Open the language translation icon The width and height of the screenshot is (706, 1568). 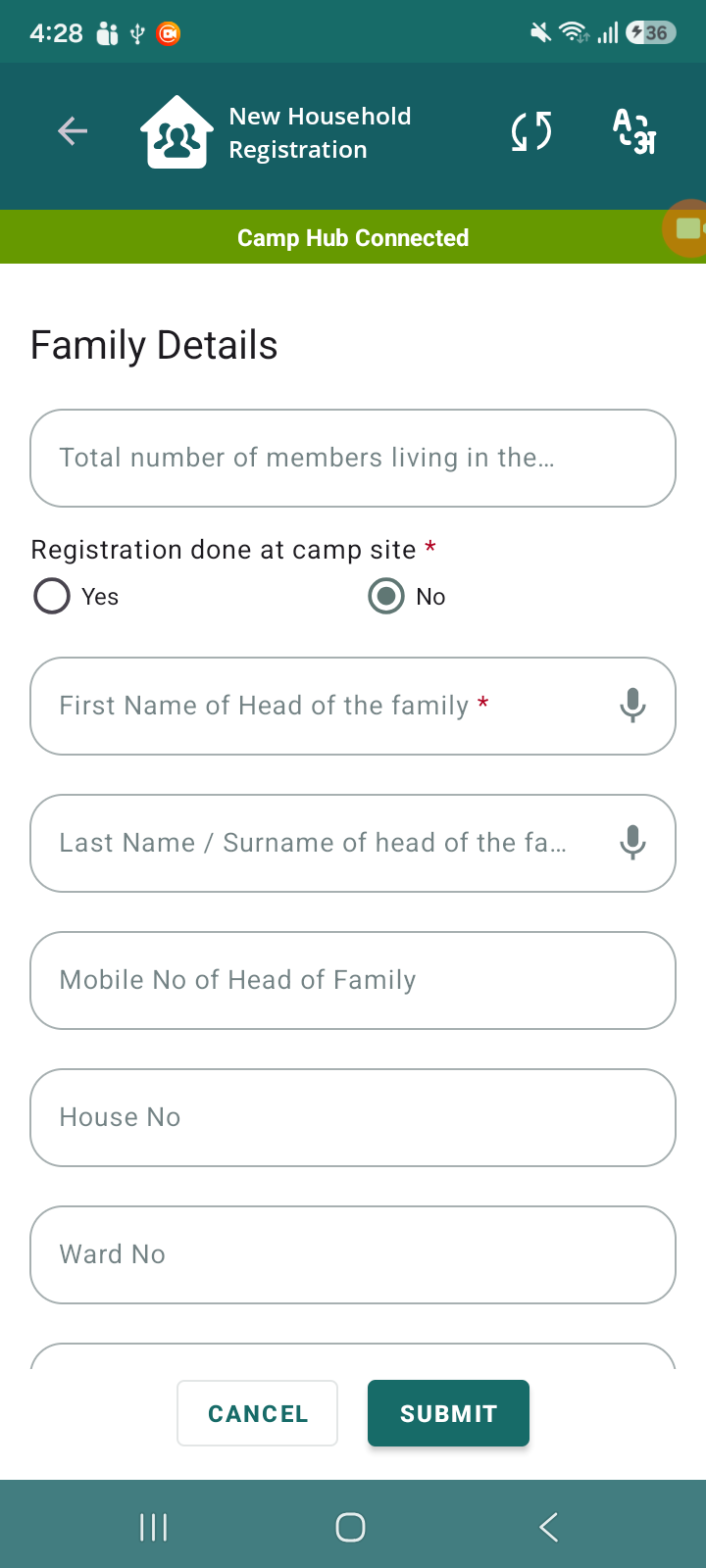(x=634, y=131)
